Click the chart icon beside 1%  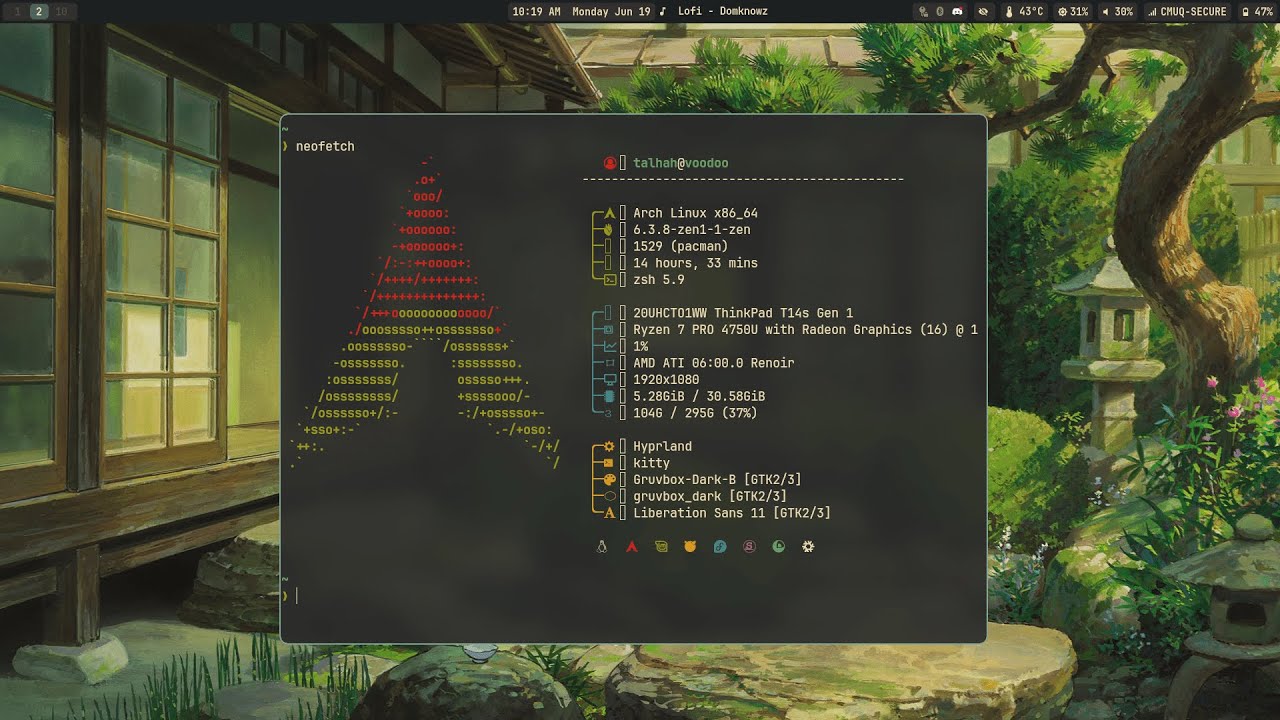(609, 346)
